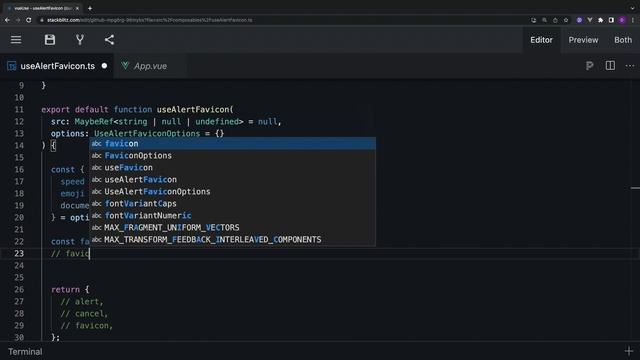Image resolution: width=640 pixels, height=360 pixels.
Task: Choose 'FaviconOptions' autocomplete suggestion
Action: click(233, 156)
